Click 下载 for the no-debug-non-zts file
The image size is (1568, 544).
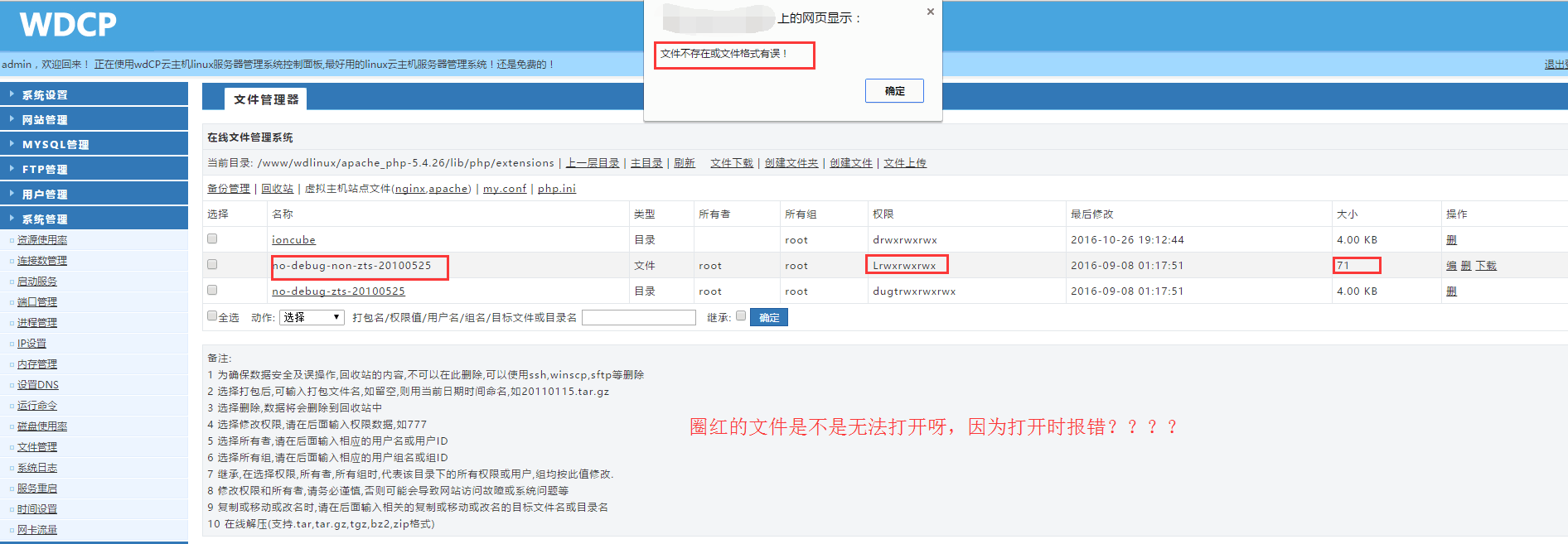click(1486, 266)
